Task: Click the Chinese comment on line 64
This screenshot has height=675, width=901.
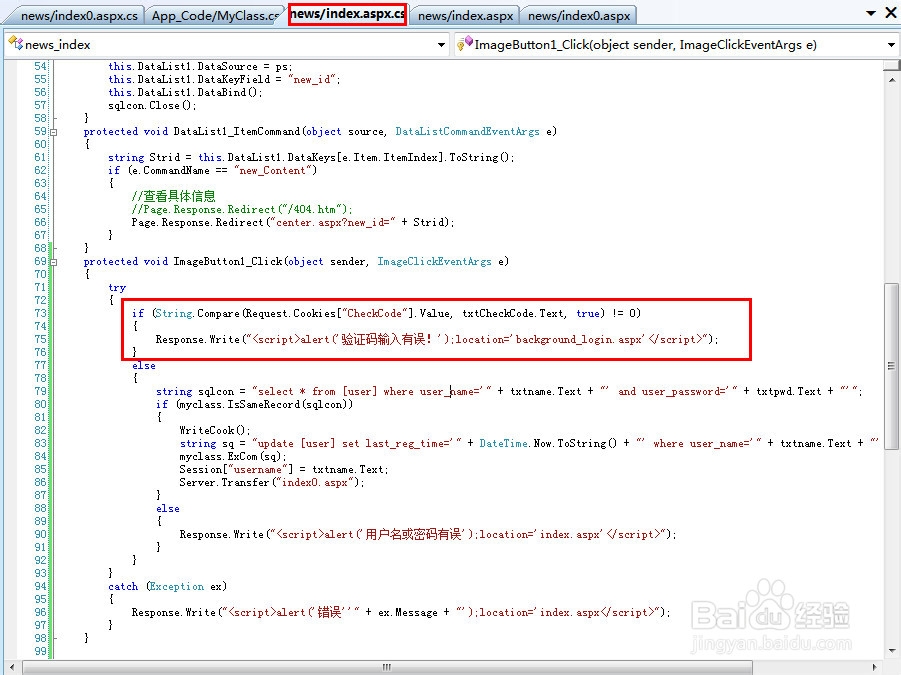Action: (x=173, y=196)
